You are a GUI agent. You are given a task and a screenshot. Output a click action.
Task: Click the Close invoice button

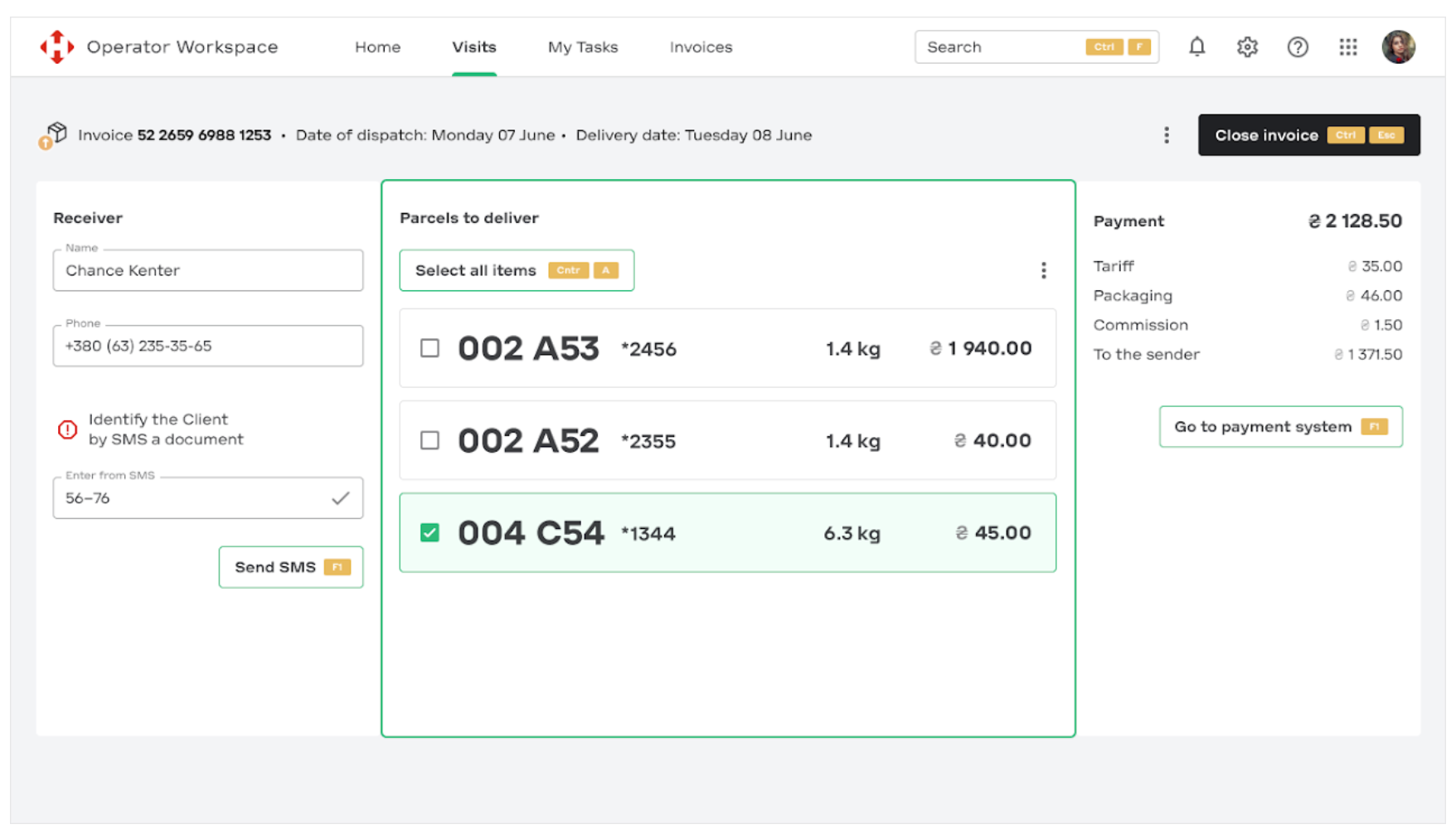1308,135
